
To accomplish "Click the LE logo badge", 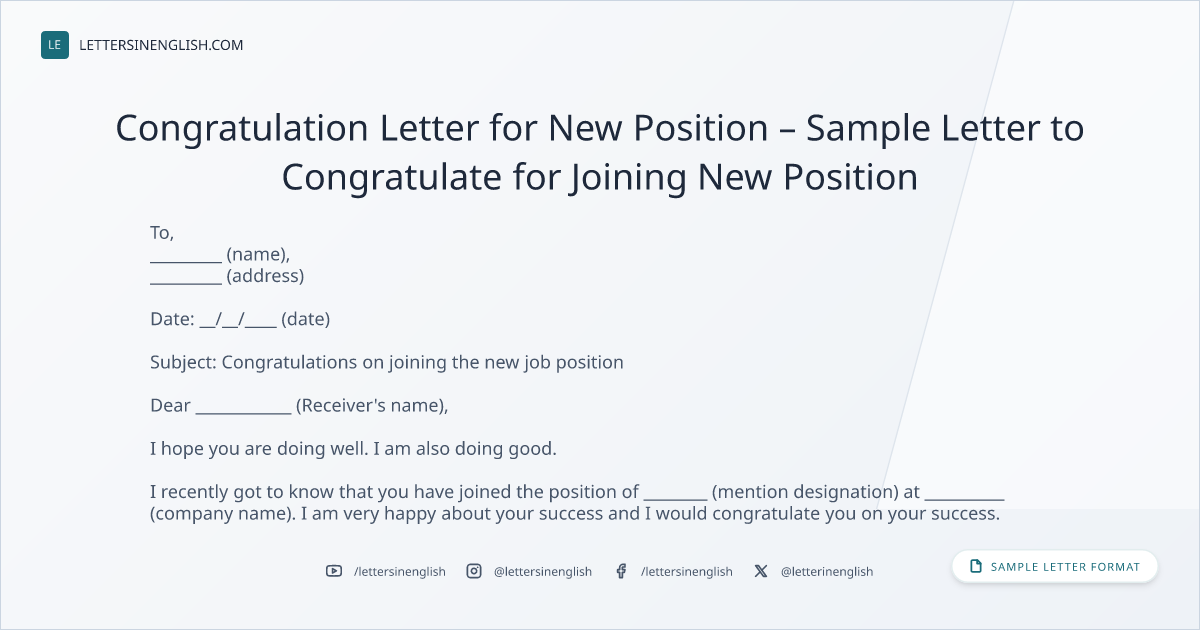I will coord(55,45).
